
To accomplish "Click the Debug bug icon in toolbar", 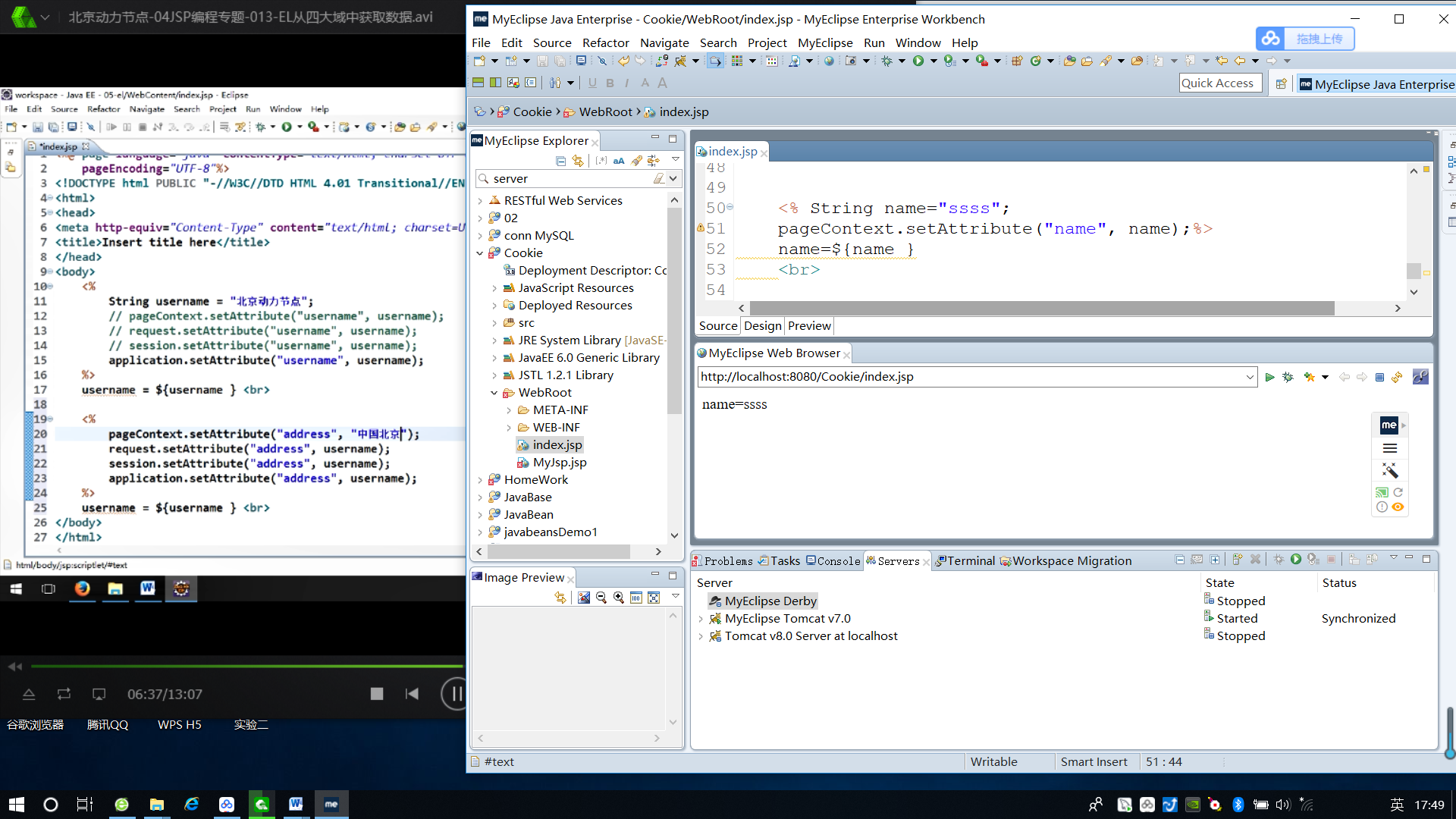I will (x=886, y=61).
